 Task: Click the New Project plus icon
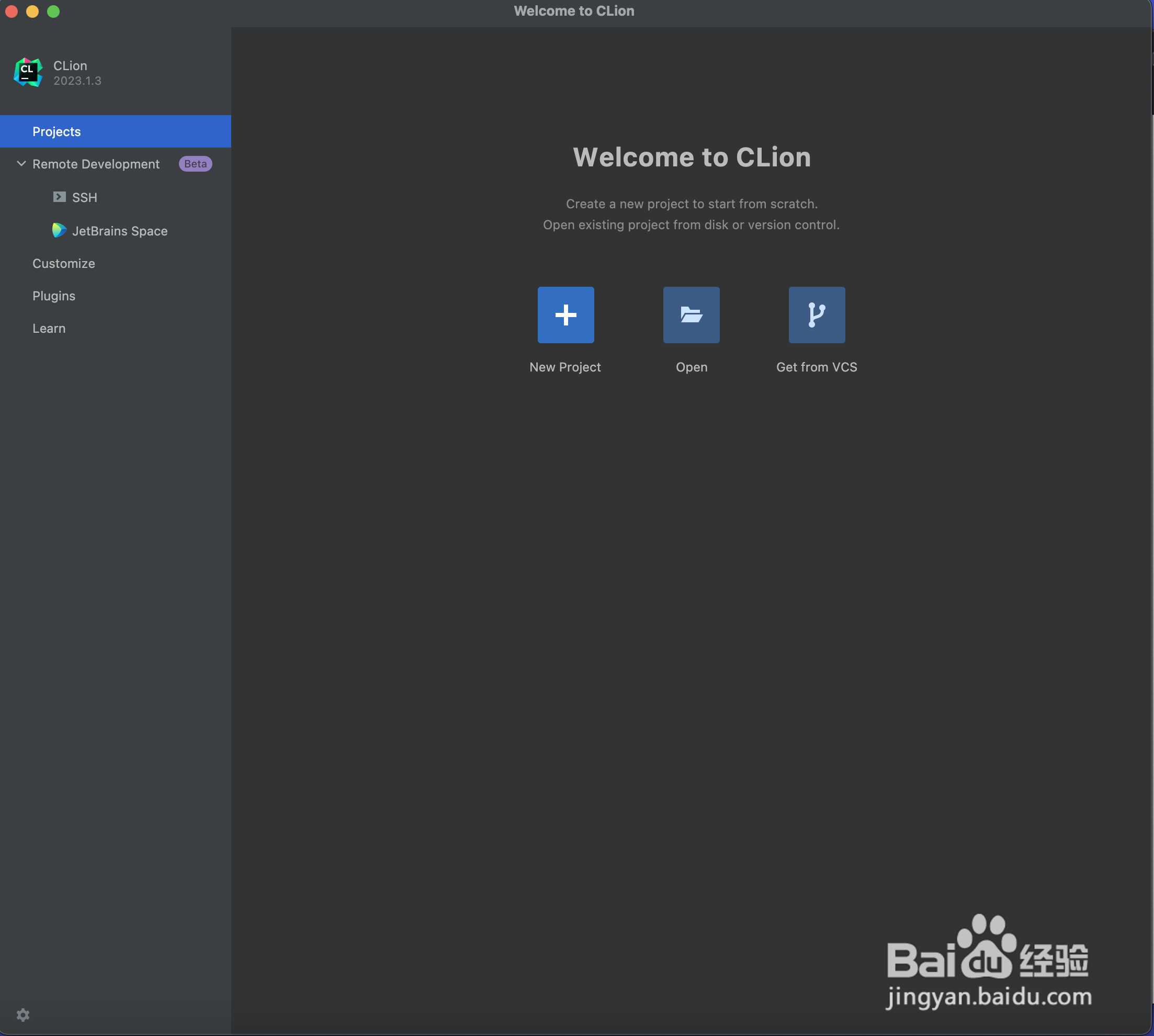pos(565,315)
